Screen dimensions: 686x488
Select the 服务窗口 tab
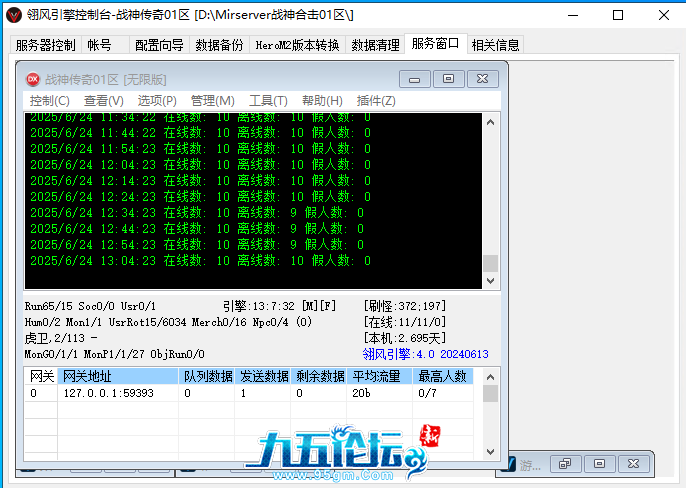coord(436,43)
